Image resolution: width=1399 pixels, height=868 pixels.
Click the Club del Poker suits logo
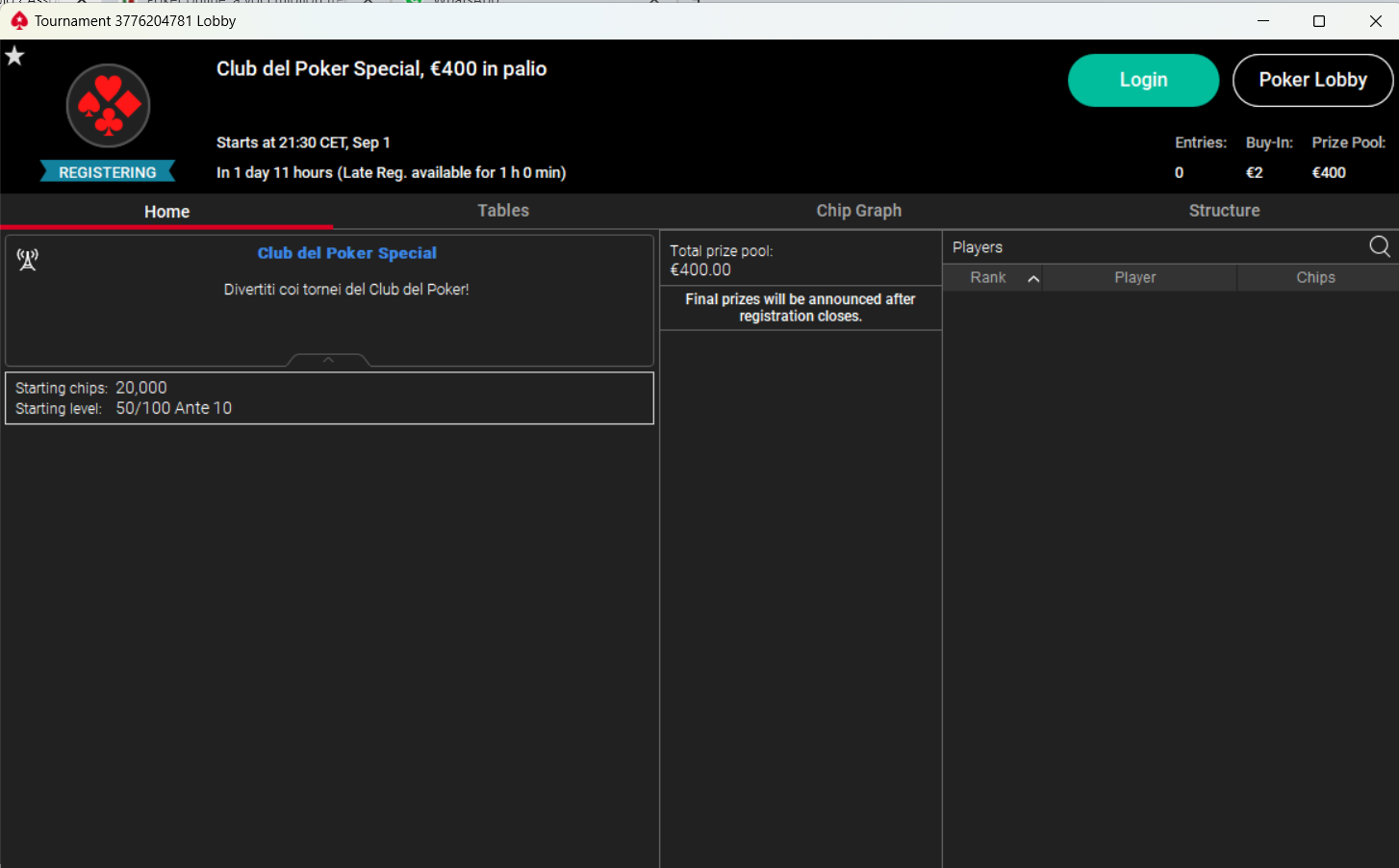tap(108, 106)
